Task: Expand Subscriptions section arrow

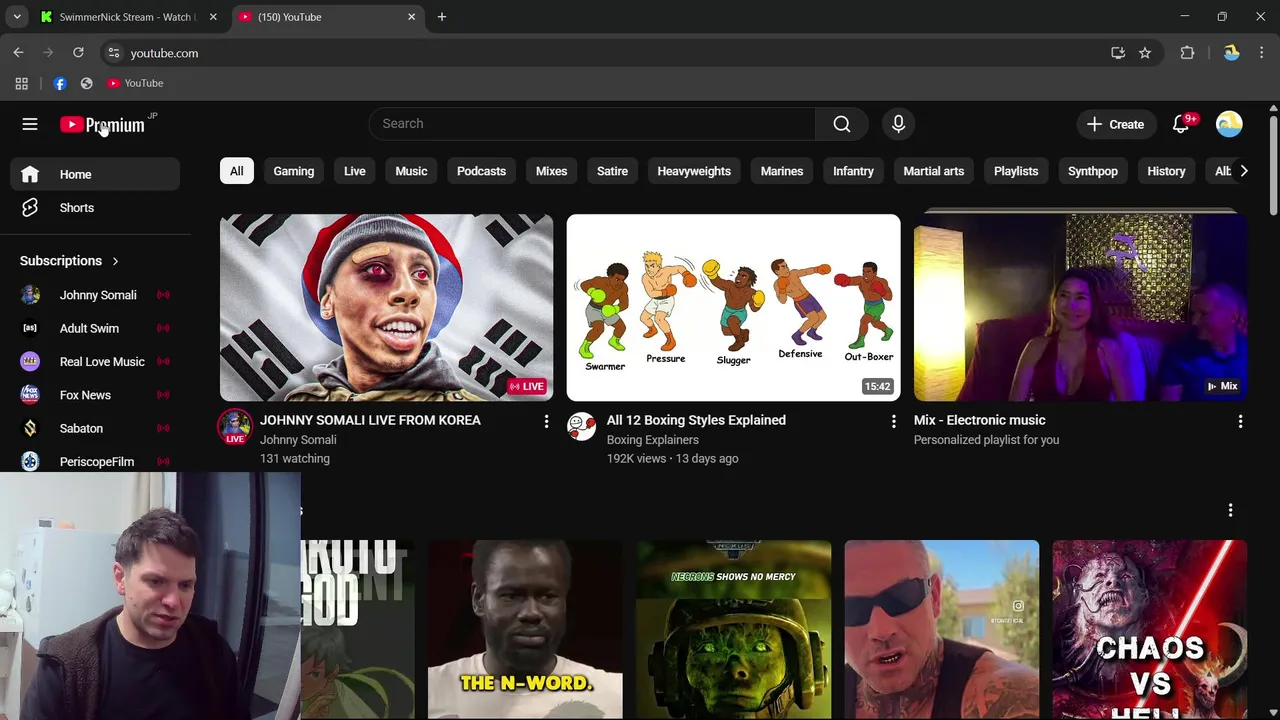Action: click(115, 261)
